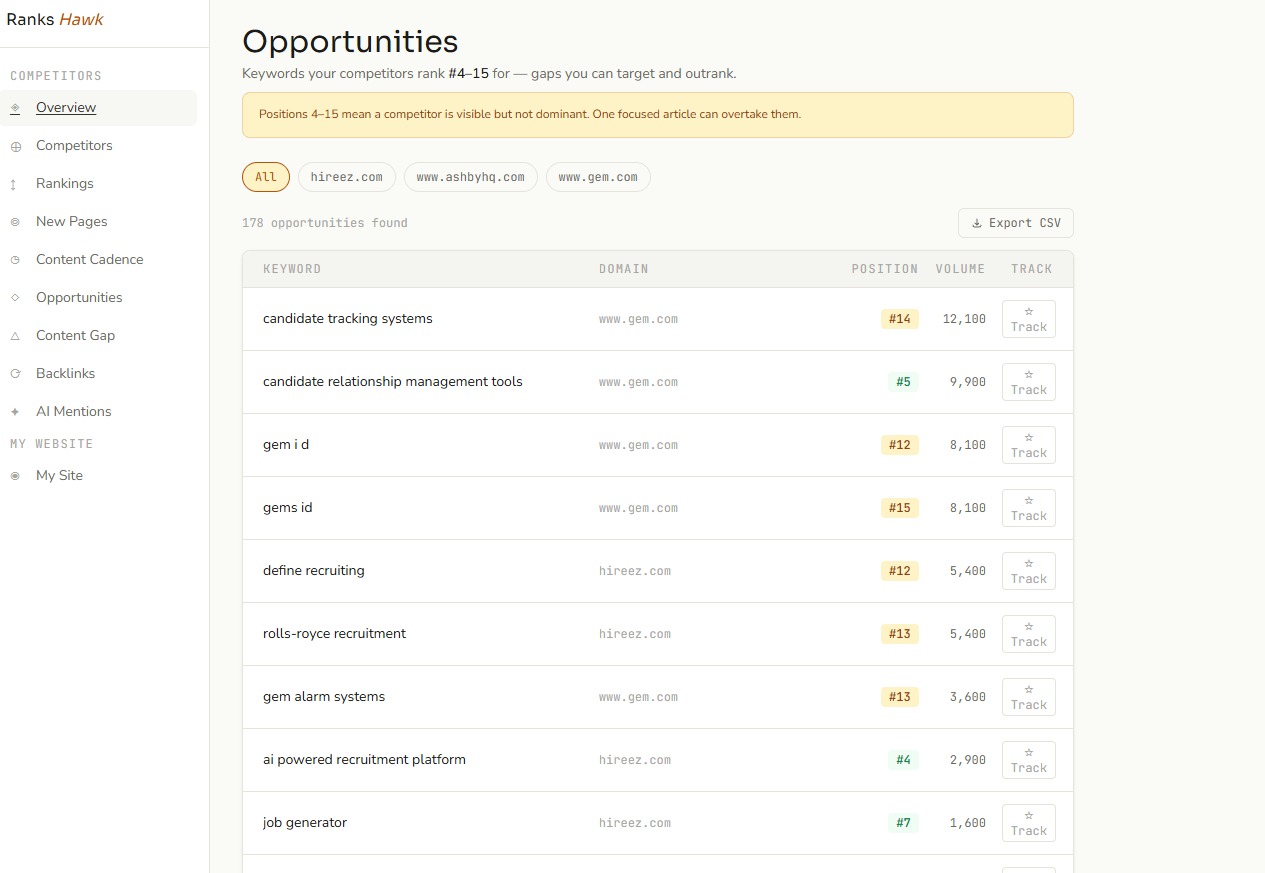Track candidate relationship management tools keyword
Viewport: 1265px width, 873px height.
pyautogui.click(x=1029, y=382)
